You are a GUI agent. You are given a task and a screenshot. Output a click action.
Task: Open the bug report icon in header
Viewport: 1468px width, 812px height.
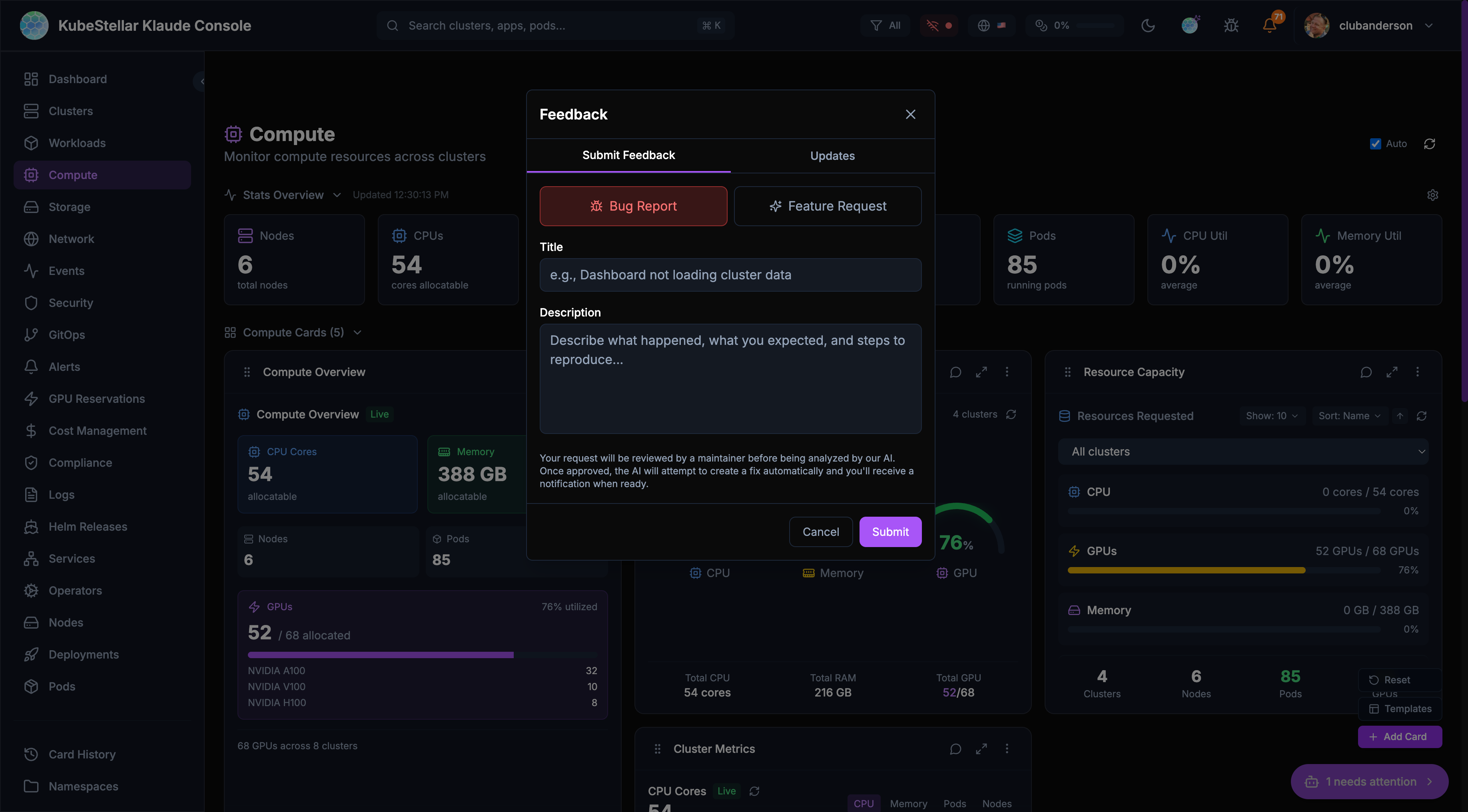(1231, 26)
